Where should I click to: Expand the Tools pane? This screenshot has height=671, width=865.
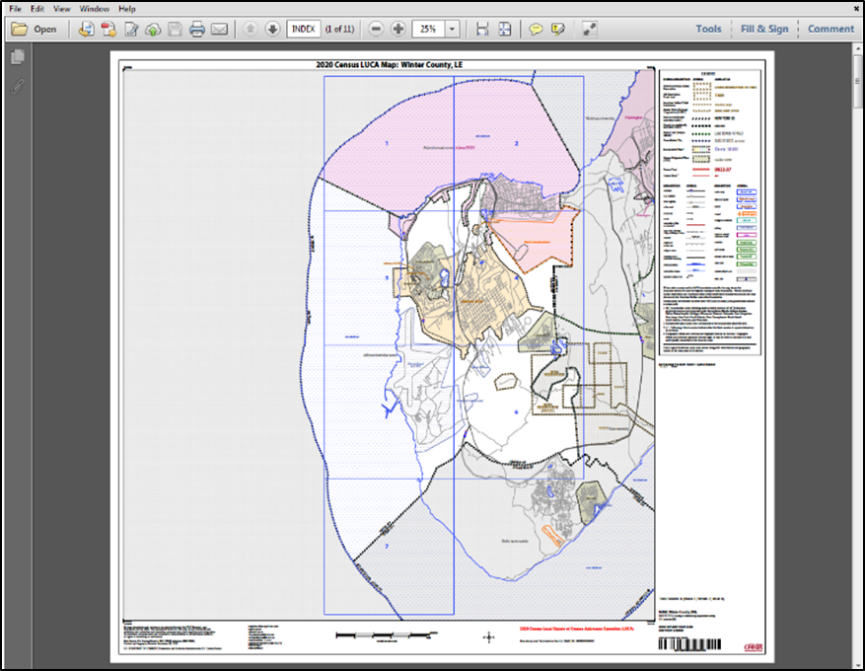(x=708, y=29)
